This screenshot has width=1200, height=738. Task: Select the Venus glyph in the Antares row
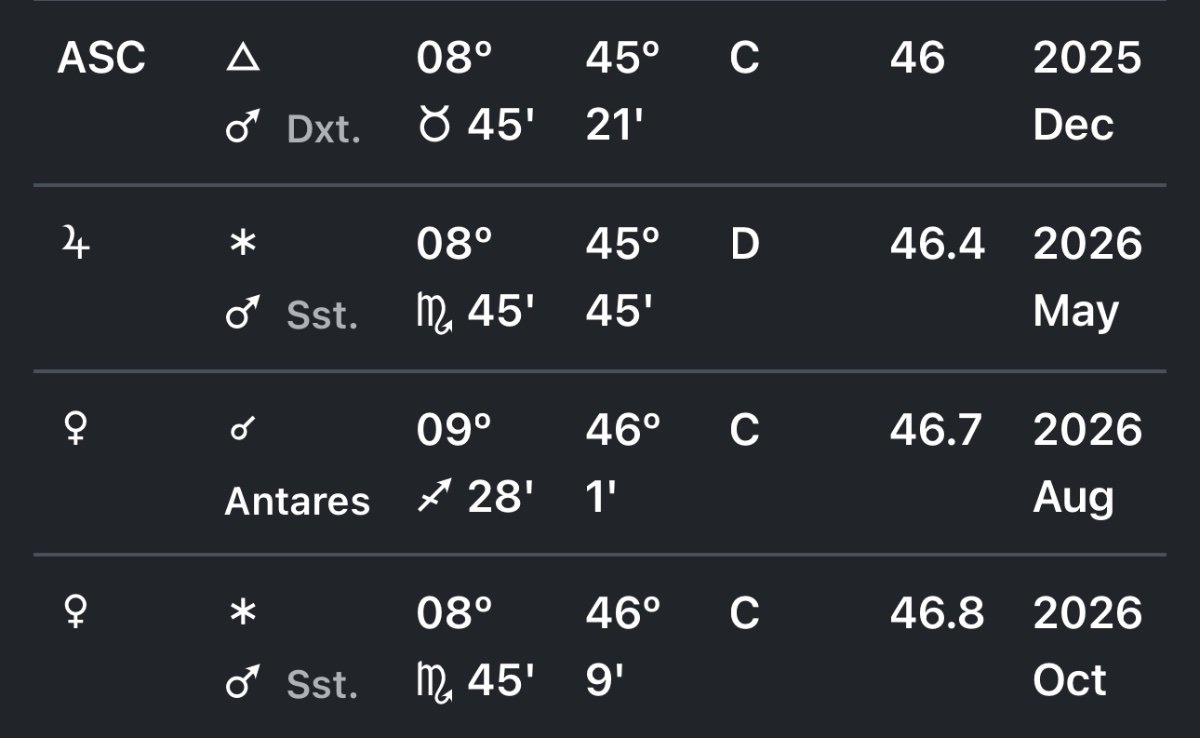point(75,431)
